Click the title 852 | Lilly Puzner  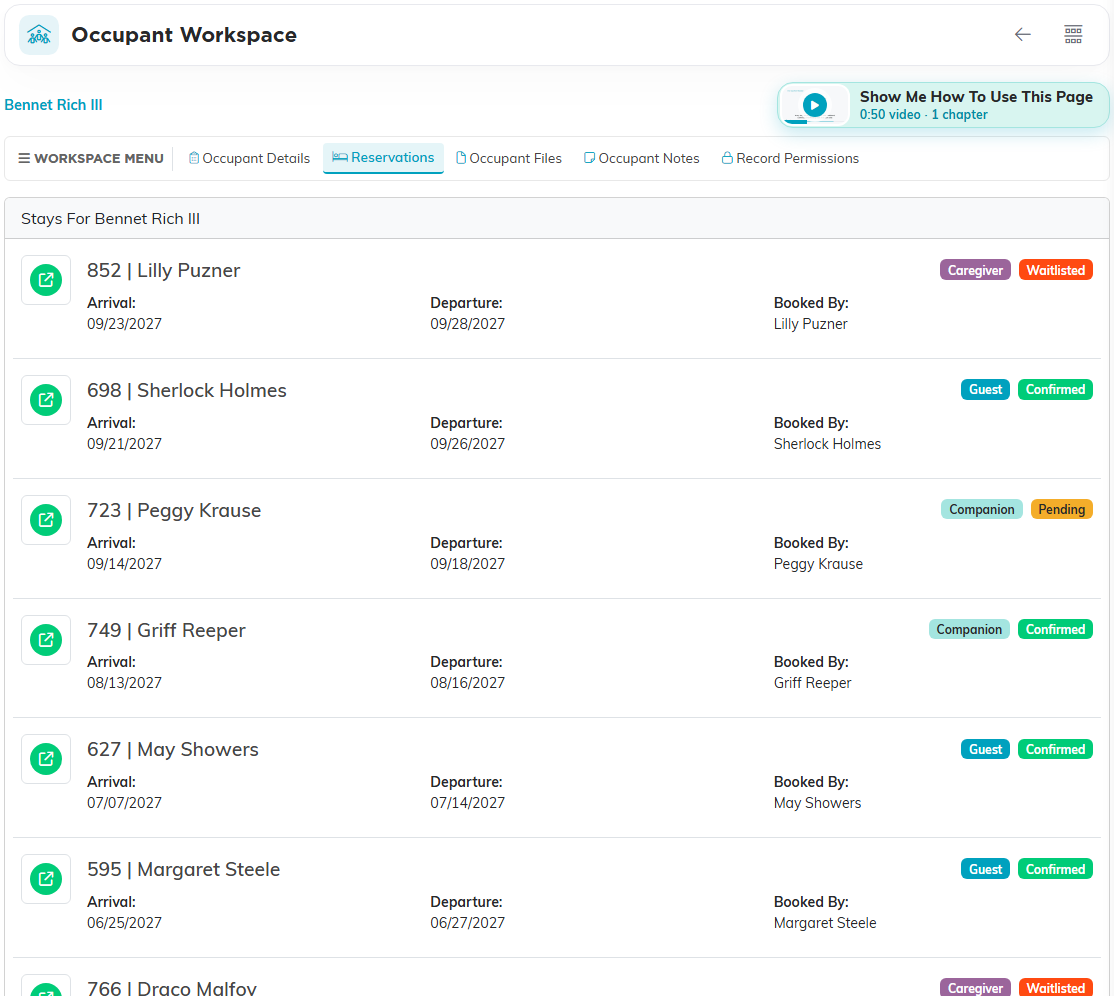(x=163, y=271)
